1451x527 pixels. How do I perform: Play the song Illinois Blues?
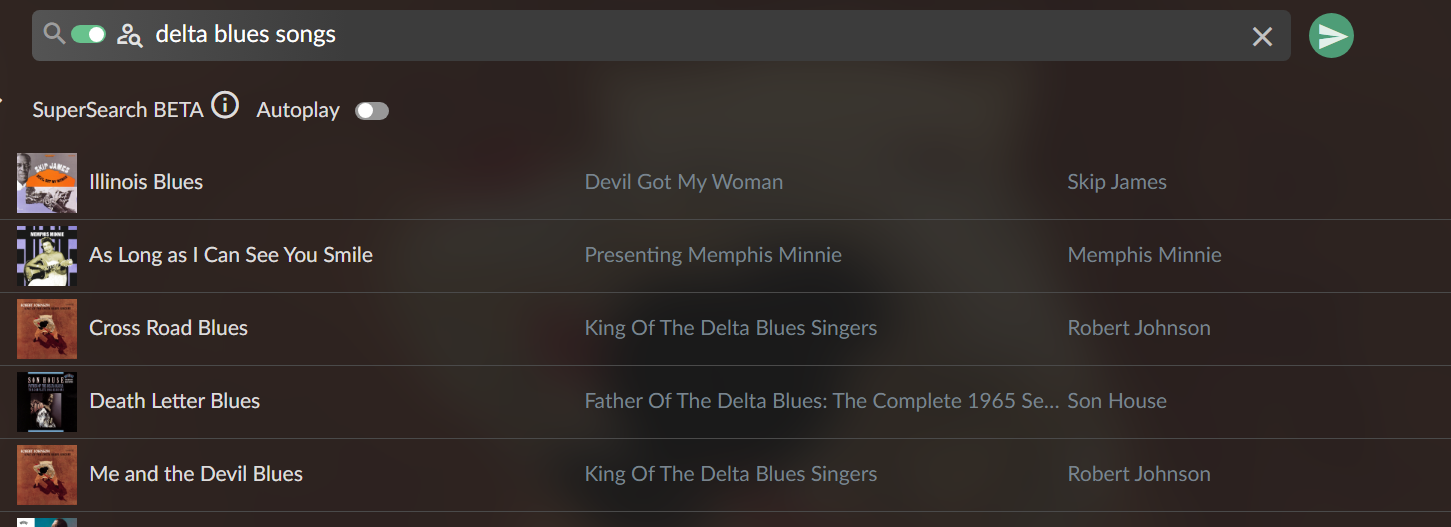[x=146, y=182]
